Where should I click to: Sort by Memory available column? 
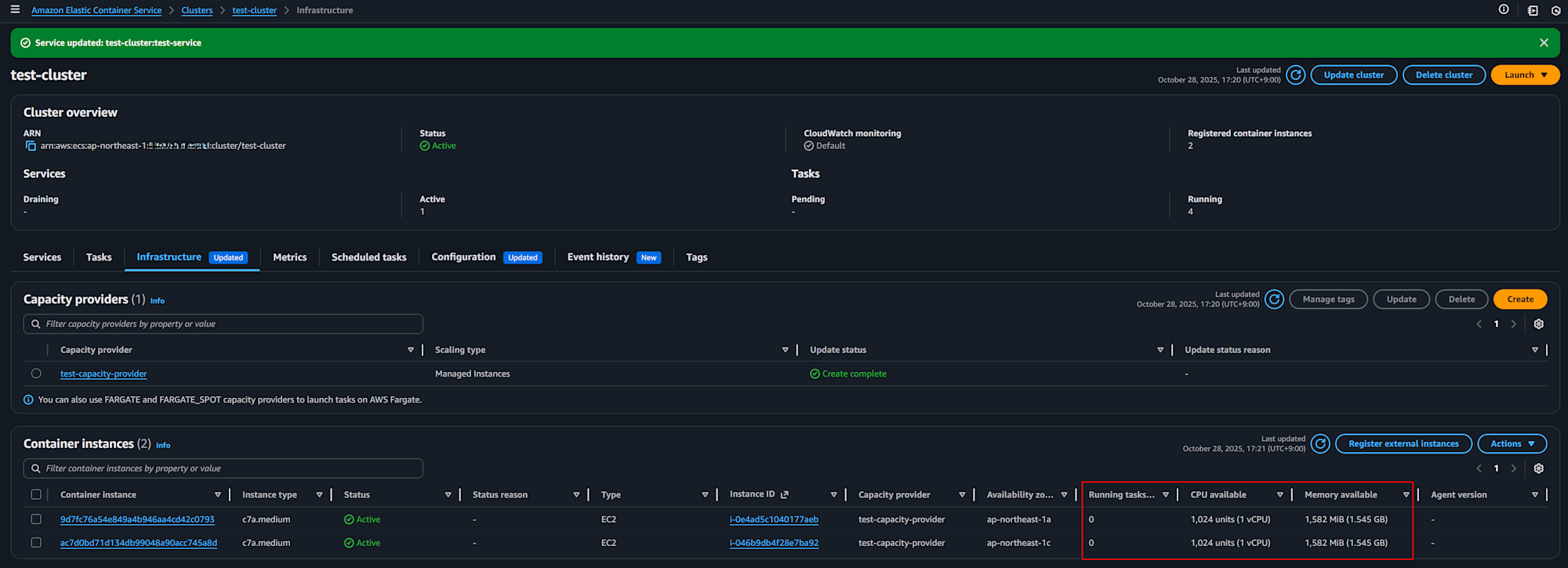[1406, 494]
